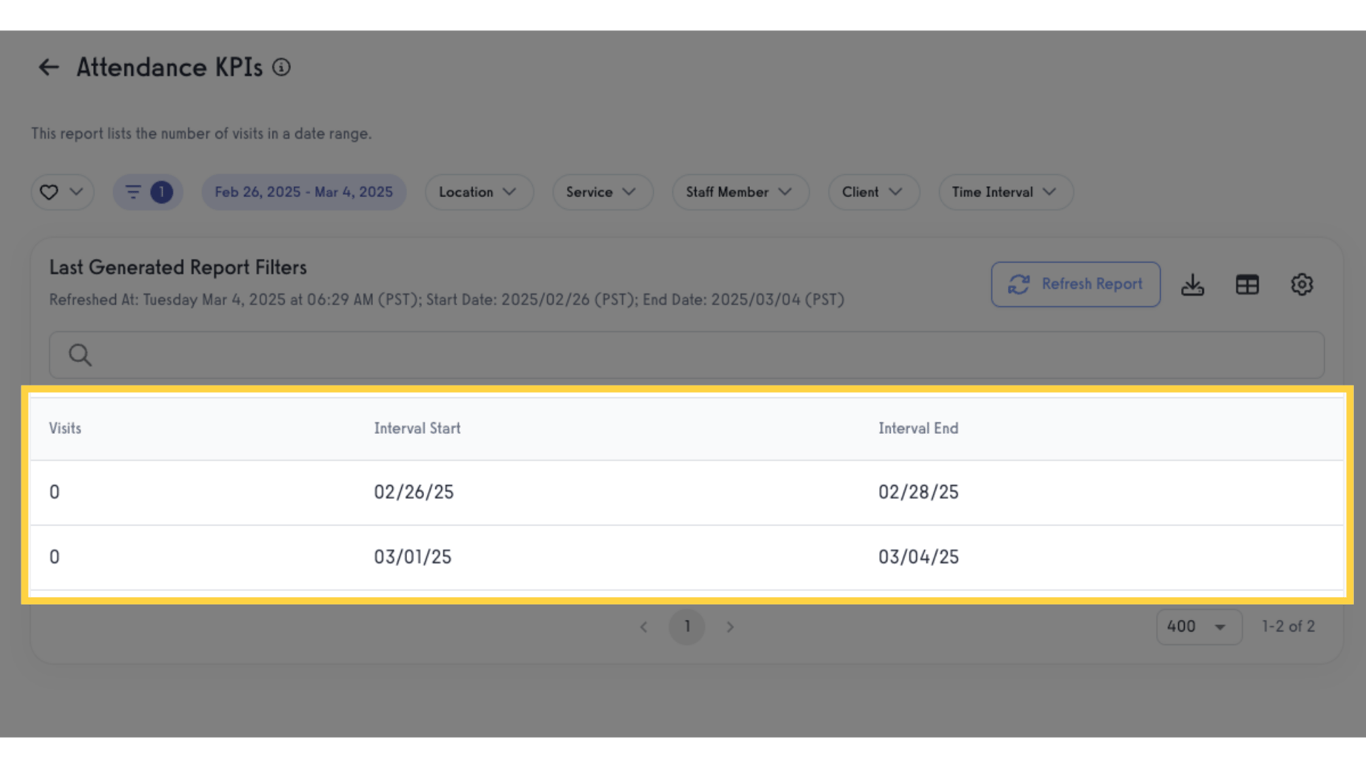Go to the next page arrow
Image resolution: width=1366 pixels, height=768 pixels.
tap(730, 627)
